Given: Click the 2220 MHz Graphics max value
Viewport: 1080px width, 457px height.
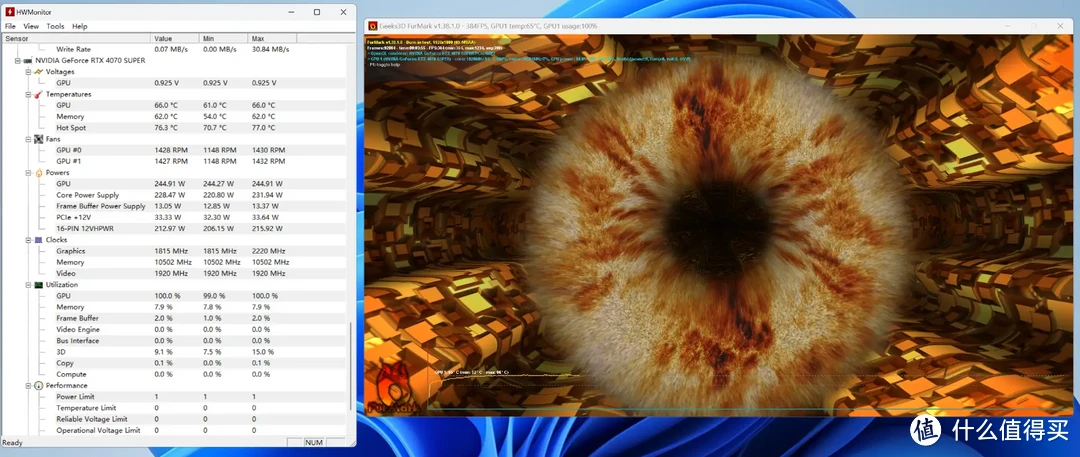Looking at the screenshot, I should (x=269, y=251).
